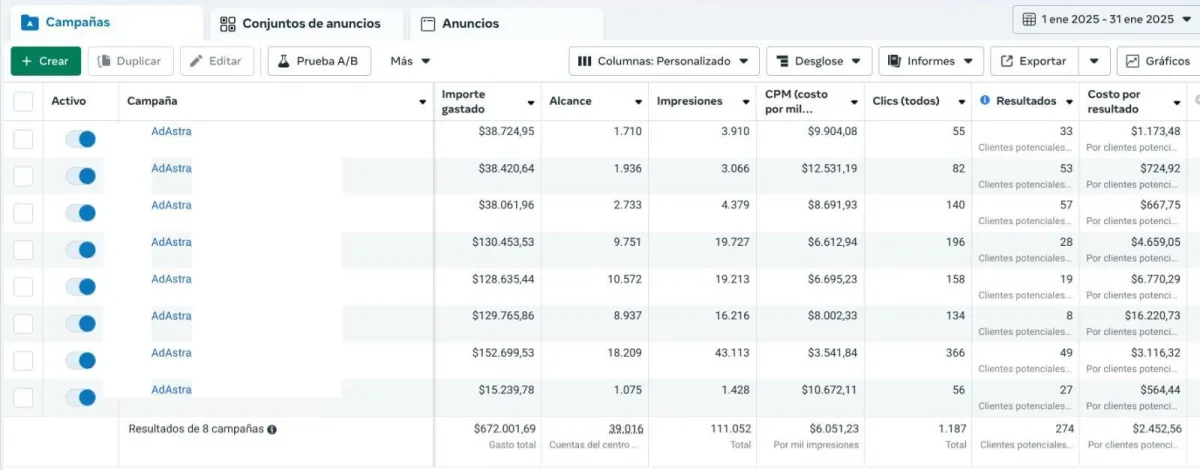This screenshot has width=1200, height=470.
Task: Tick checkbox for campaign spending $38.724,95
Action: coord(23,139)
